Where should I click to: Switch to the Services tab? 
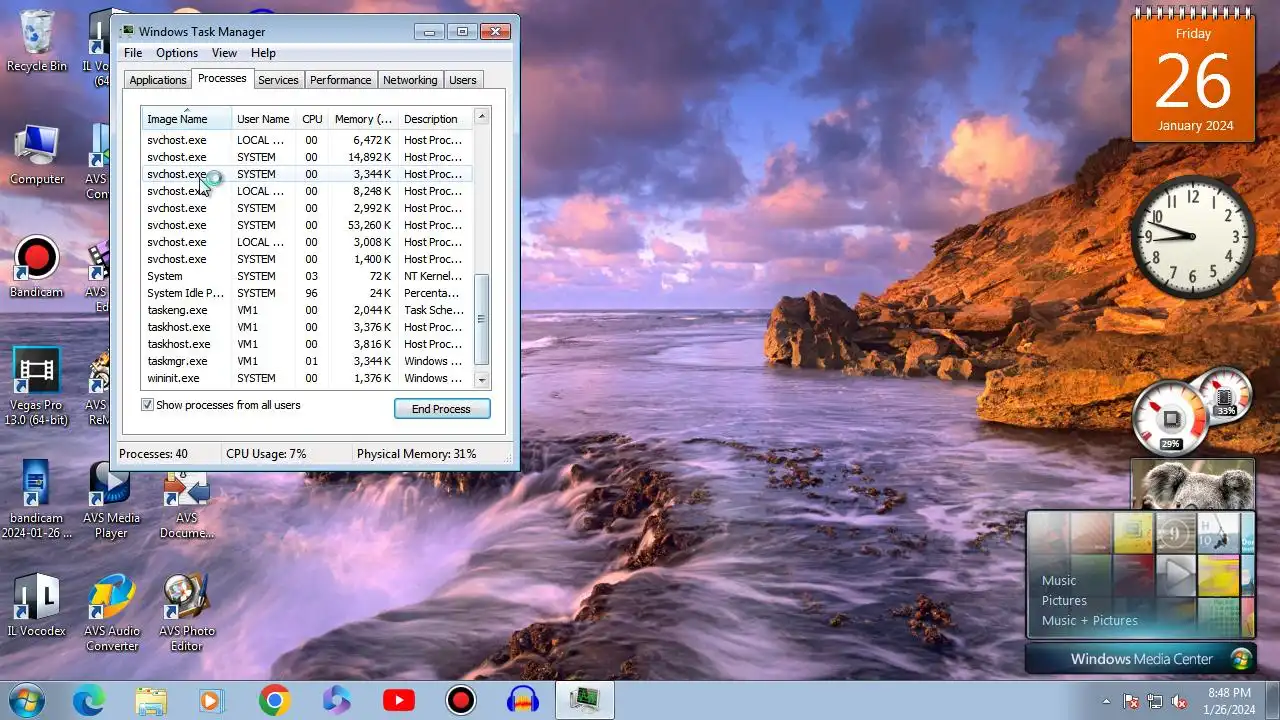click(278, 80)
